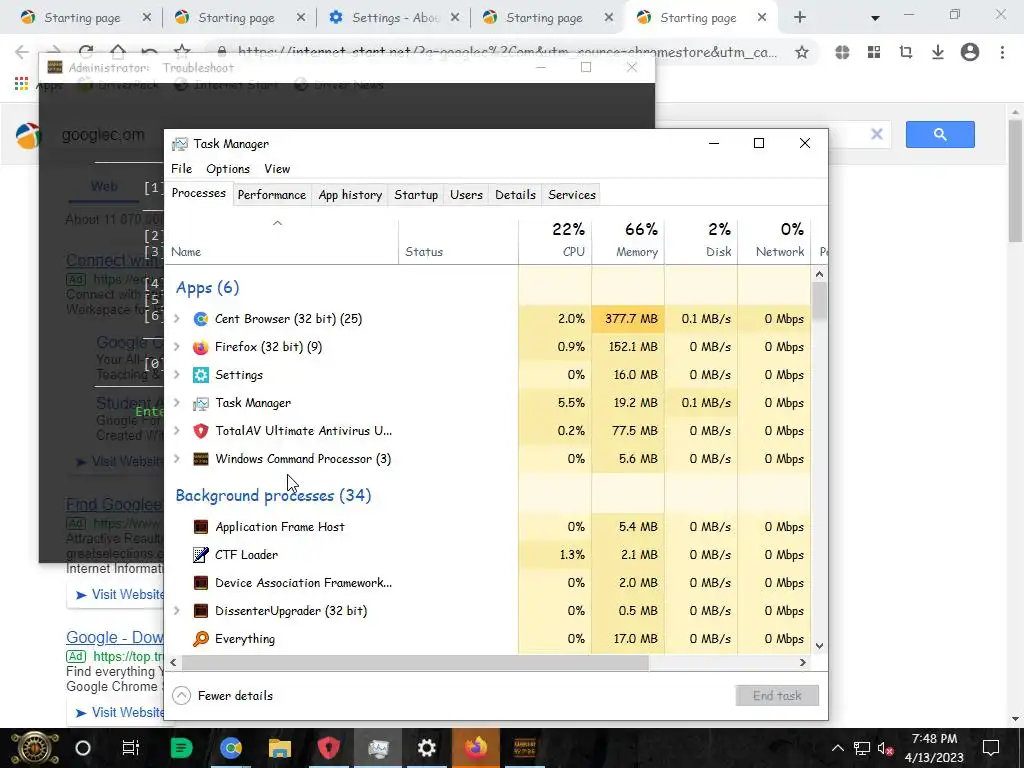
Task: Click the Task Manager process row icon
Action: pos(200,404)
